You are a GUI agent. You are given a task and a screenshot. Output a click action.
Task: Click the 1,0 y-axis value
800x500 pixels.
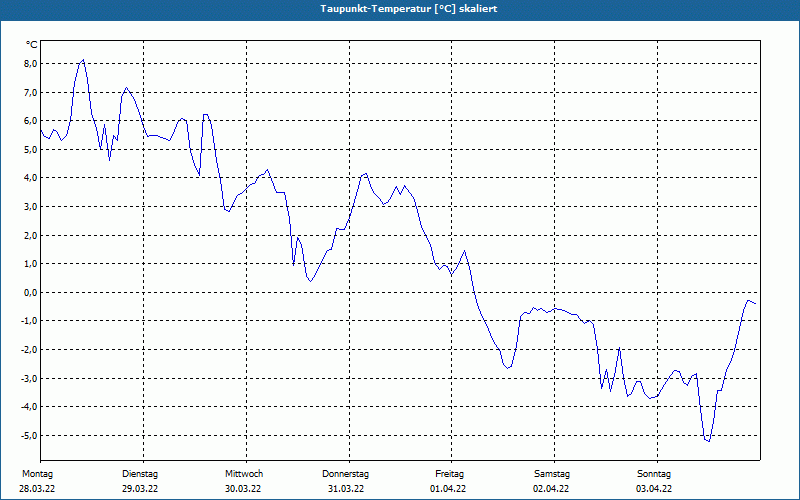[30, 264]
